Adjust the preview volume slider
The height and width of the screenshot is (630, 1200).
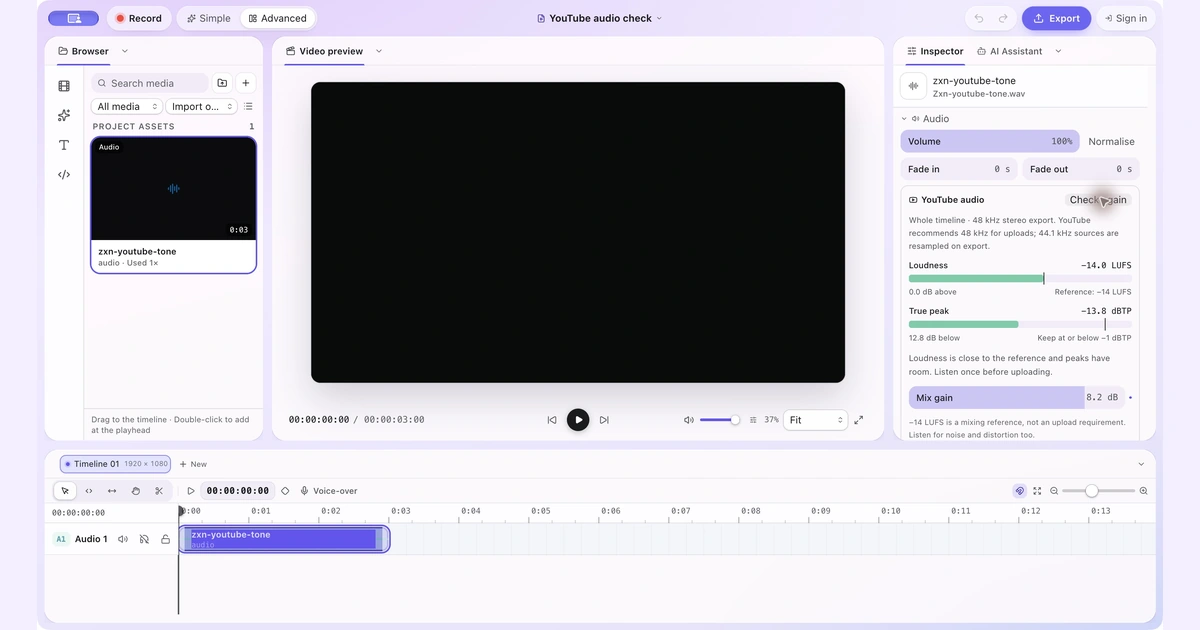point(719,420)
